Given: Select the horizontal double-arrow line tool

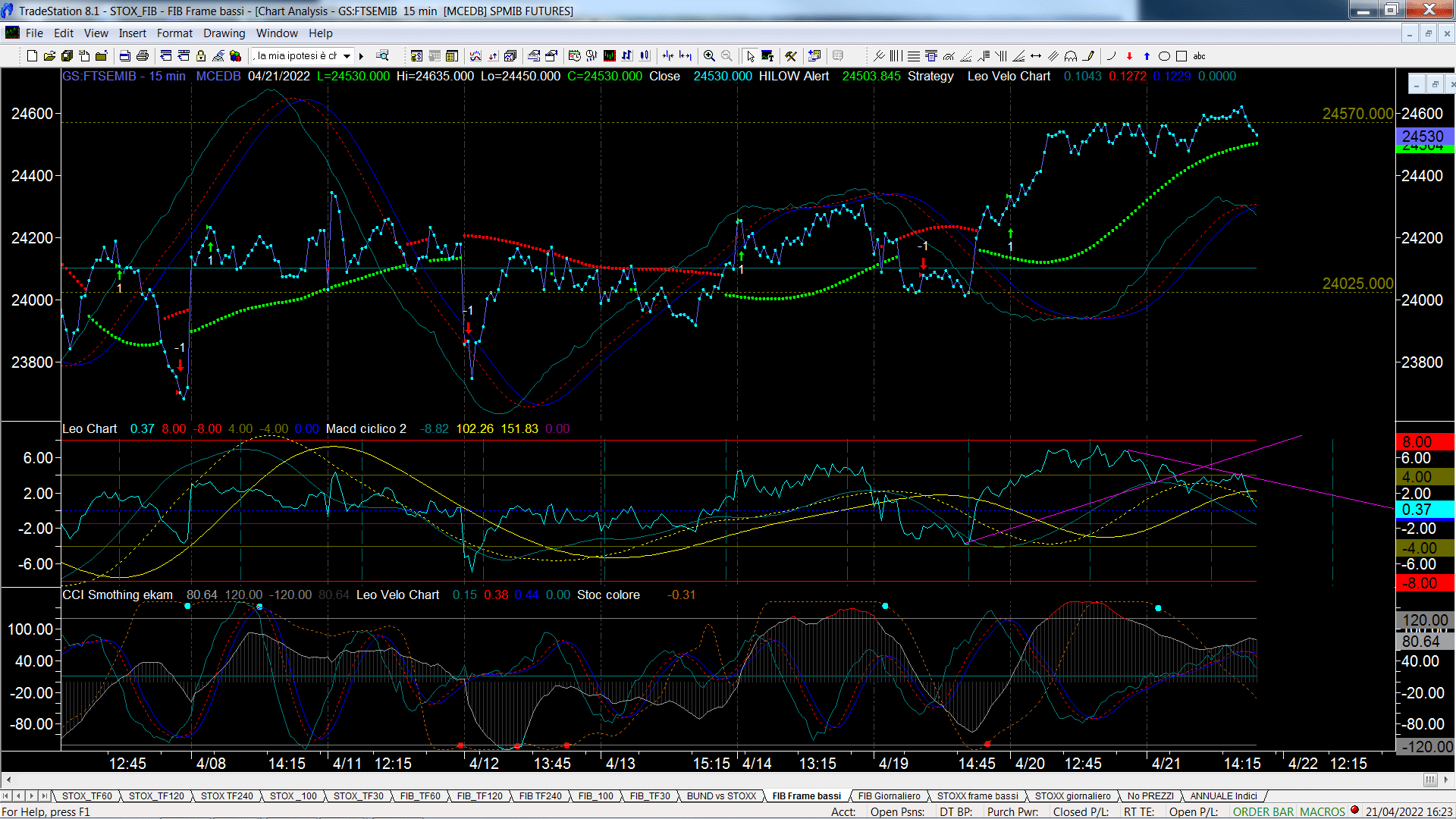Looking at the screenshot, I should pyautogui.click(x=1036, y=56).
